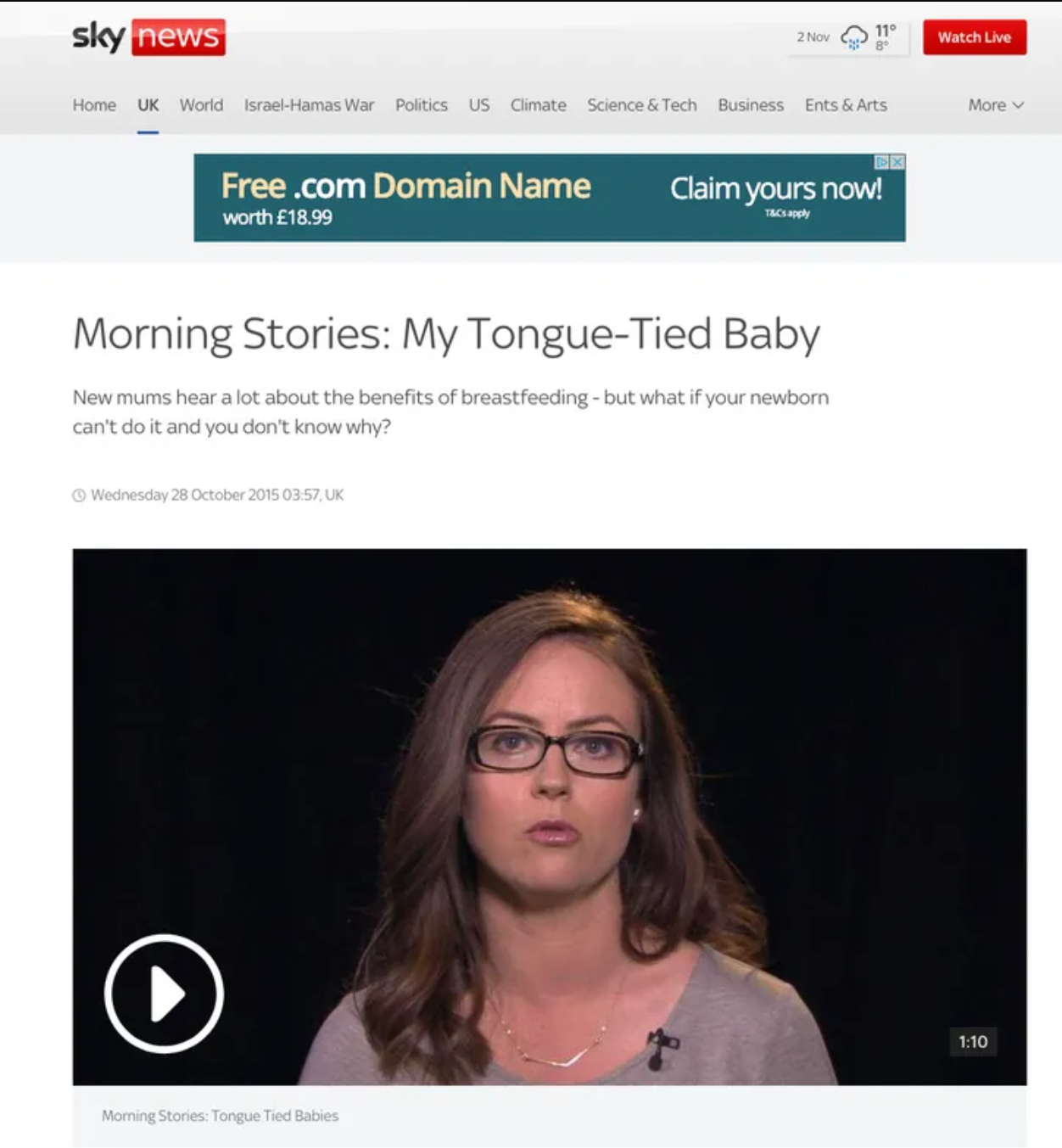Visit the Climate section
This screenshot has height=1148, width=1062.
[x=538, y=105]
